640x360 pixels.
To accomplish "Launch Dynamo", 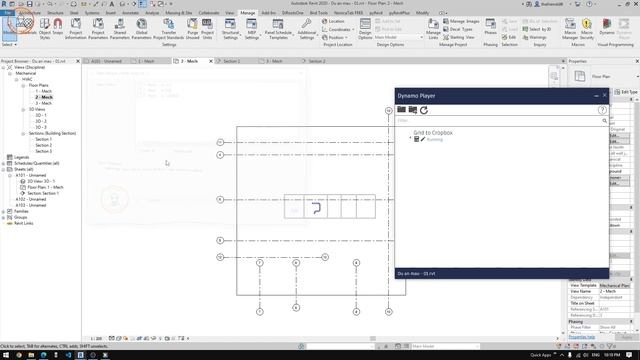I will coord(607,26).
